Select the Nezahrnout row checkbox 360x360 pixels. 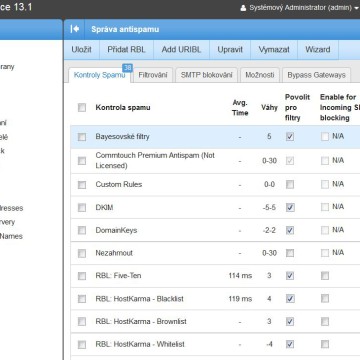[82, 253]
